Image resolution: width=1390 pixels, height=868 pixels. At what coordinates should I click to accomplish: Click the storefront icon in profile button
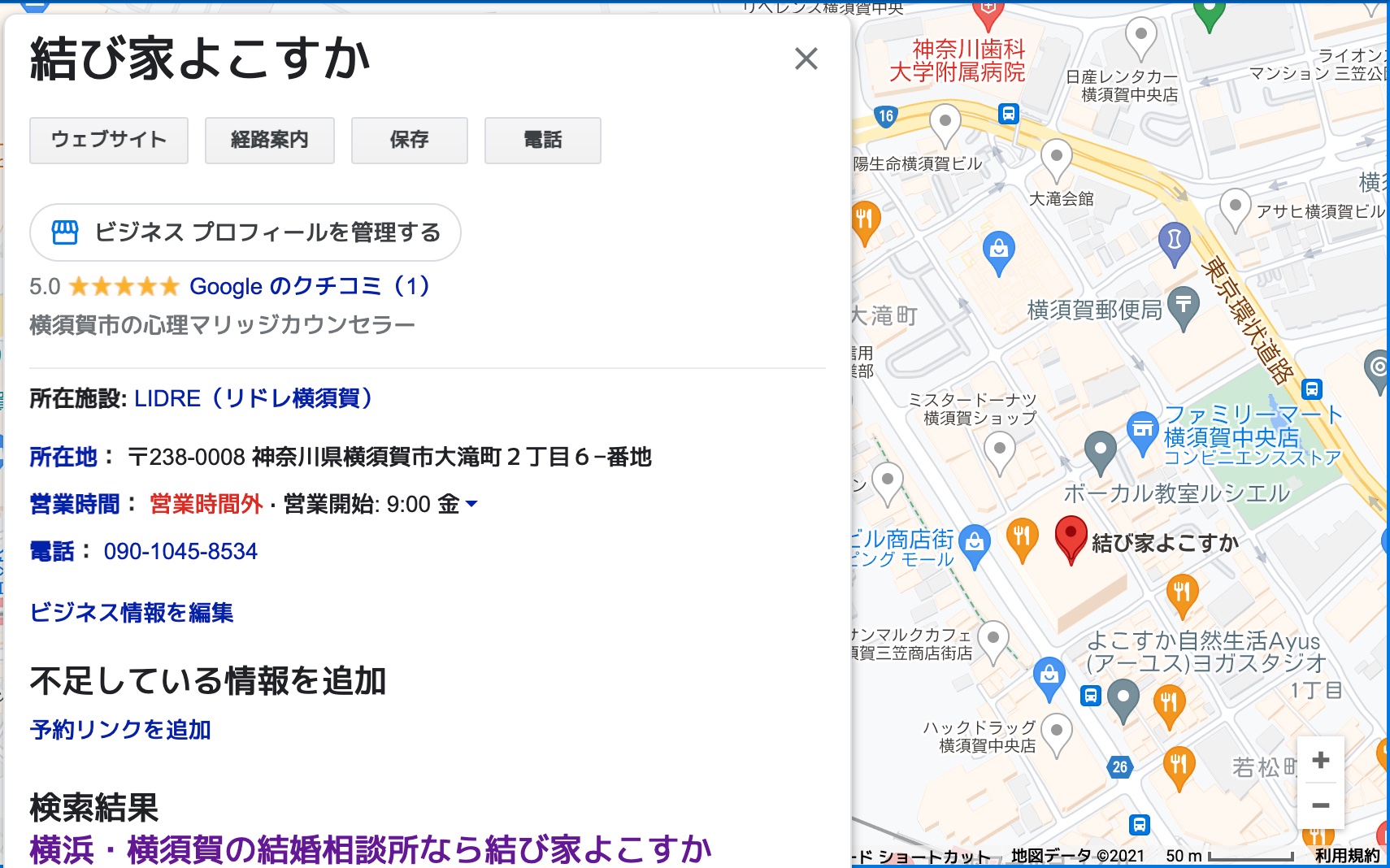65,232
